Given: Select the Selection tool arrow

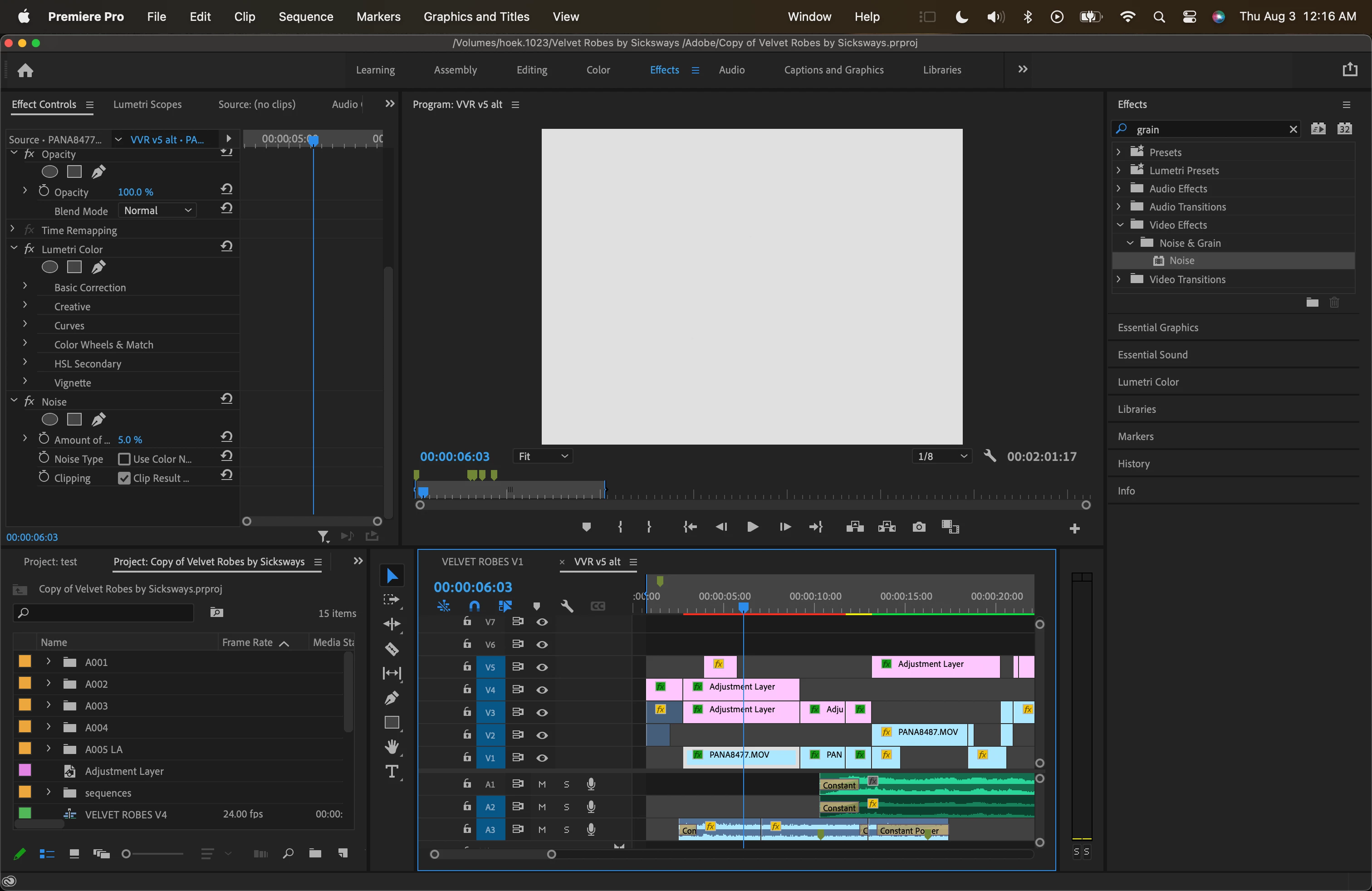Looking at the screenshot, I should point(392,576).
